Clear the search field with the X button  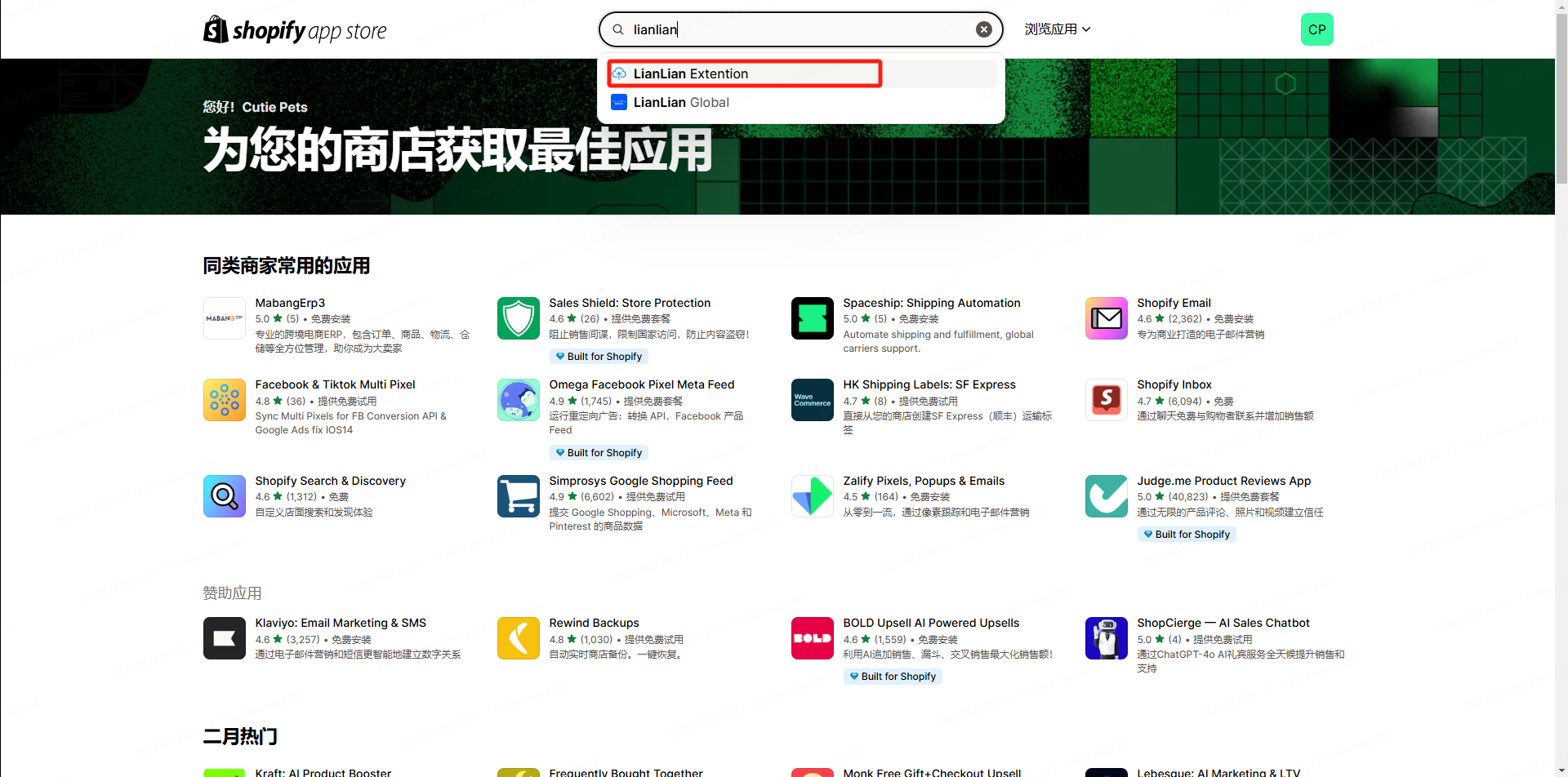(x=984, y=29)
